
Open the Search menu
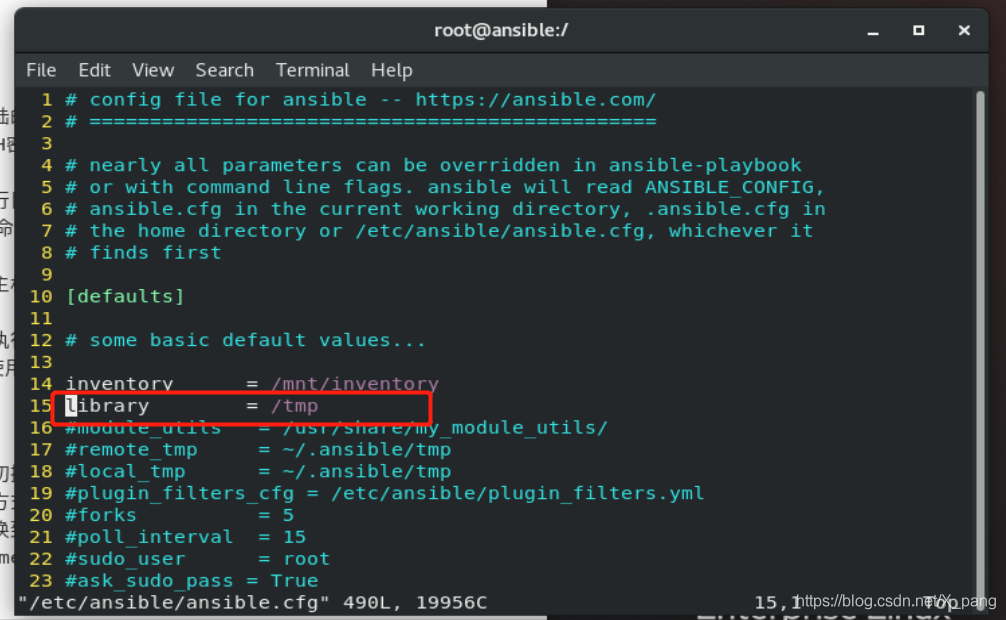click(225, 70)
